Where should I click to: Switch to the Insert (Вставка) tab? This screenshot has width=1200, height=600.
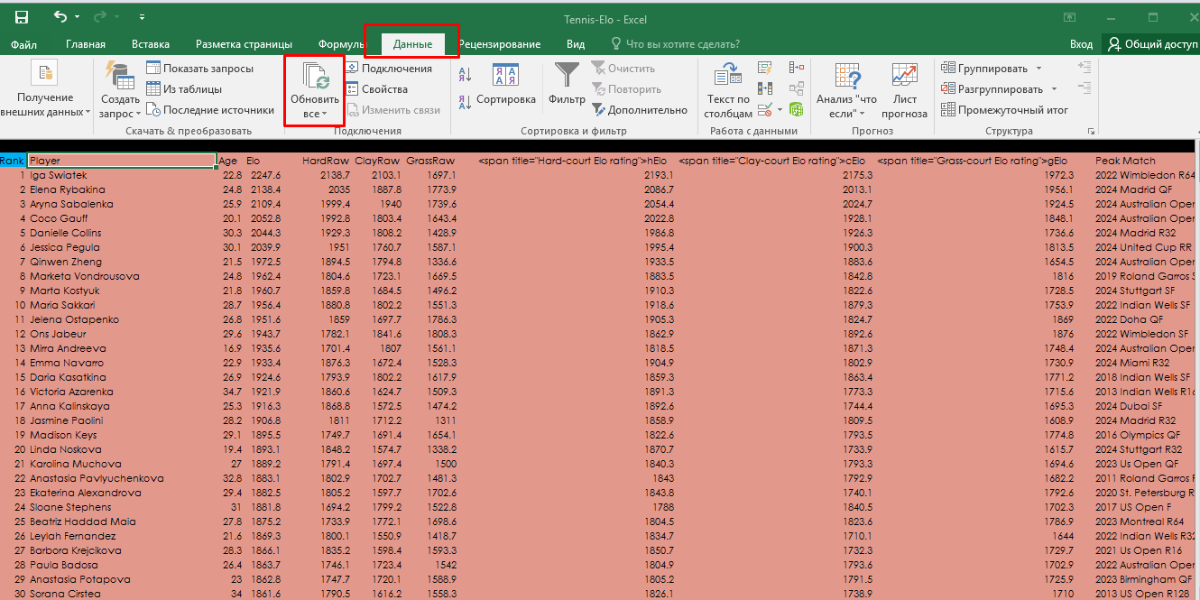(x=150, y=44)
